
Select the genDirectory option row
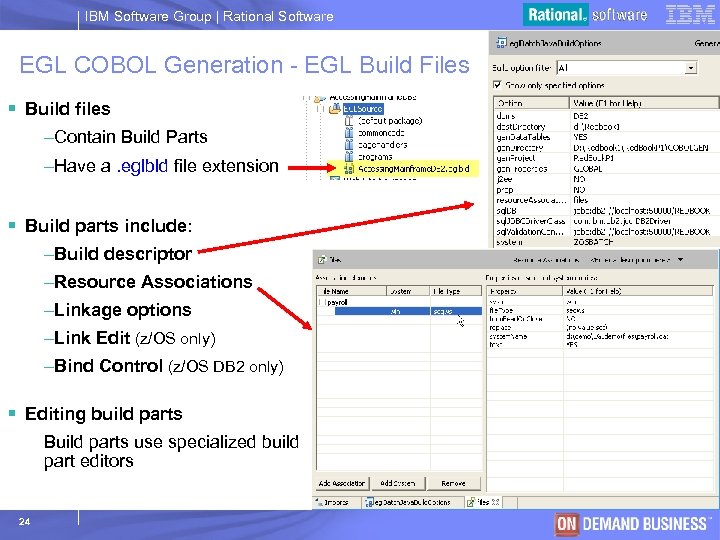click(606, 147)
